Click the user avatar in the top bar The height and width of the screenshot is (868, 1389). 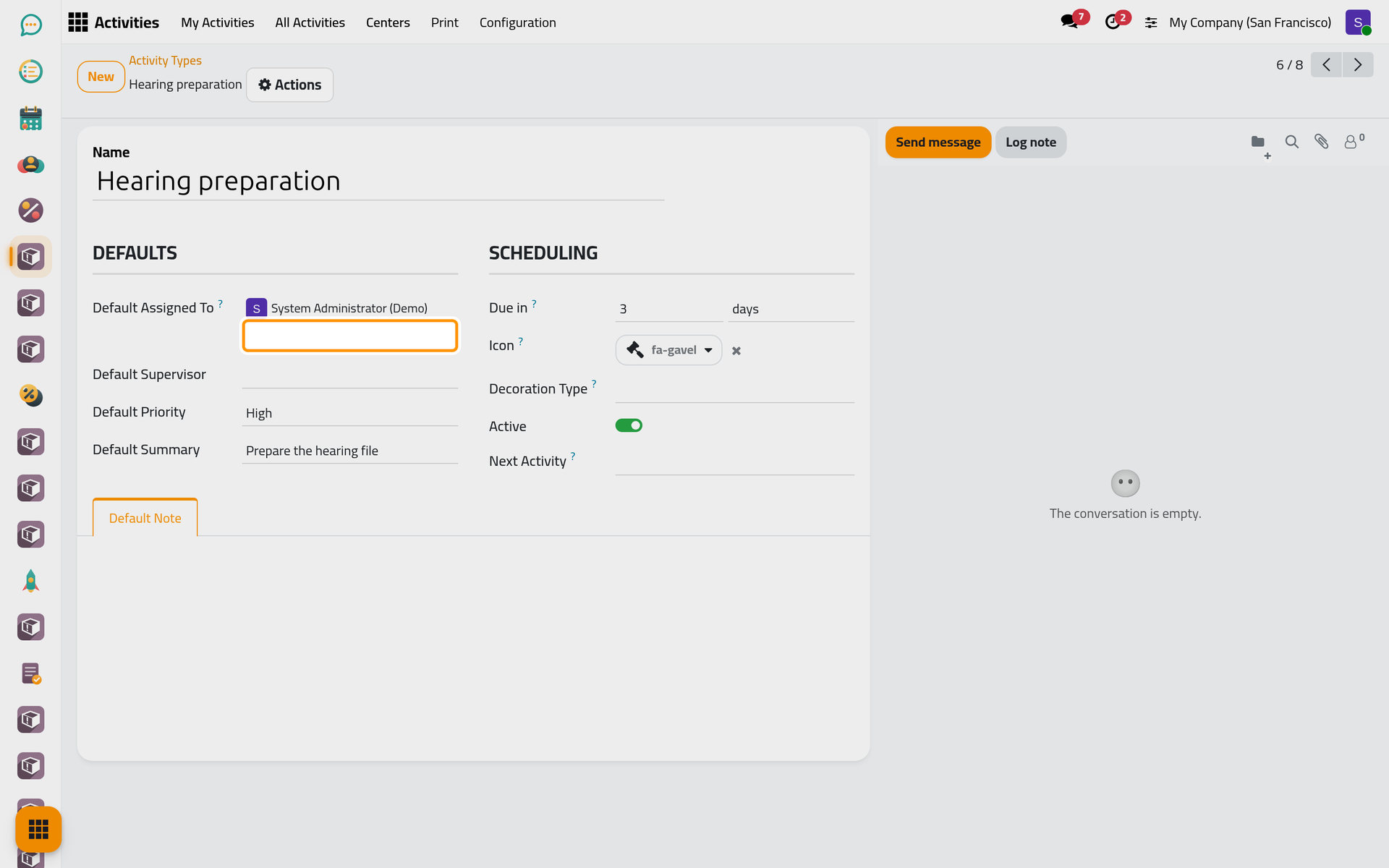1358,22
